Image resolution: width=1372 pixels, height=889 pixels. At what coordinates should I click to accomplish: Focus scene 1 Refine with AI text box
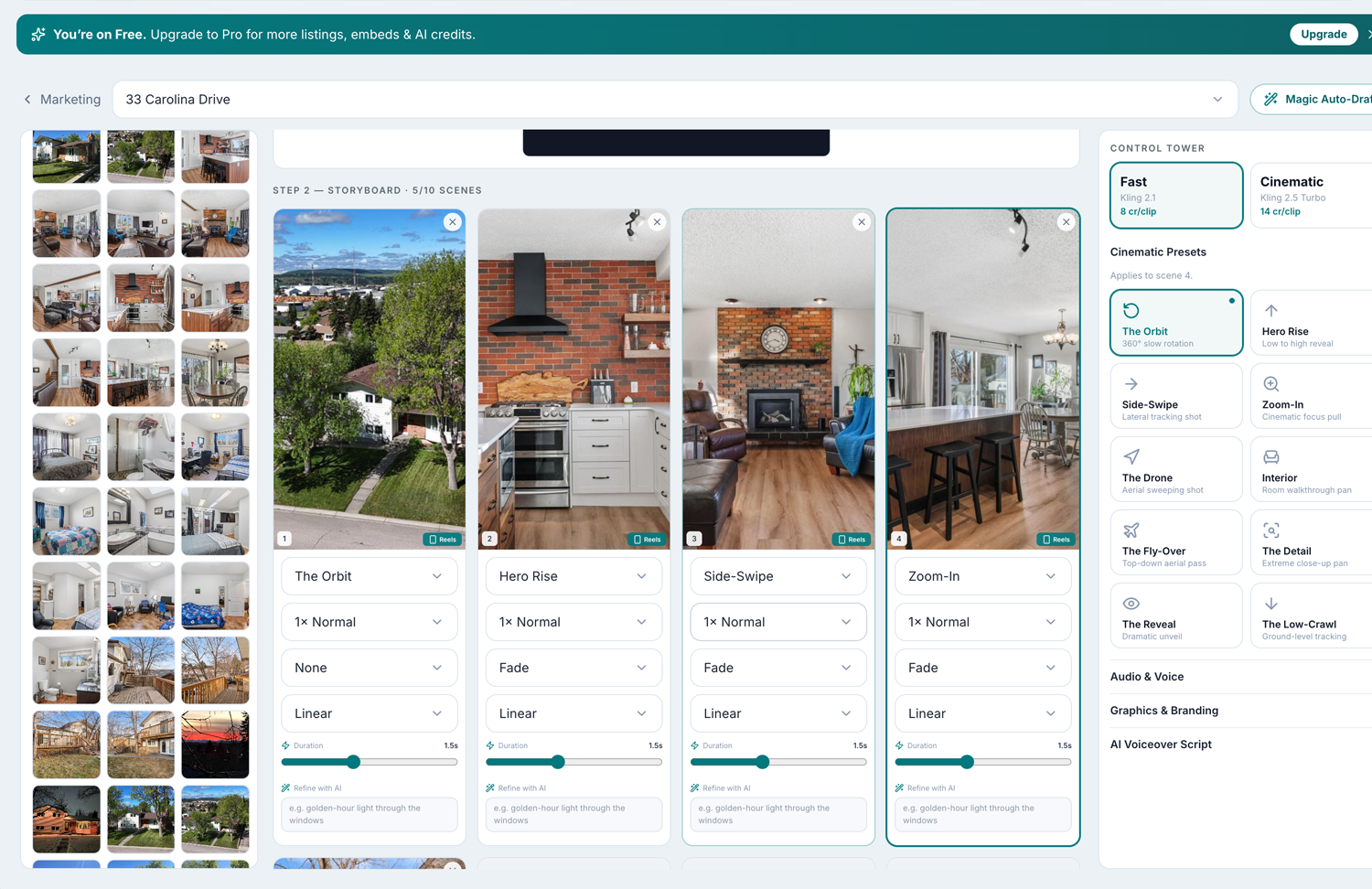370,814
